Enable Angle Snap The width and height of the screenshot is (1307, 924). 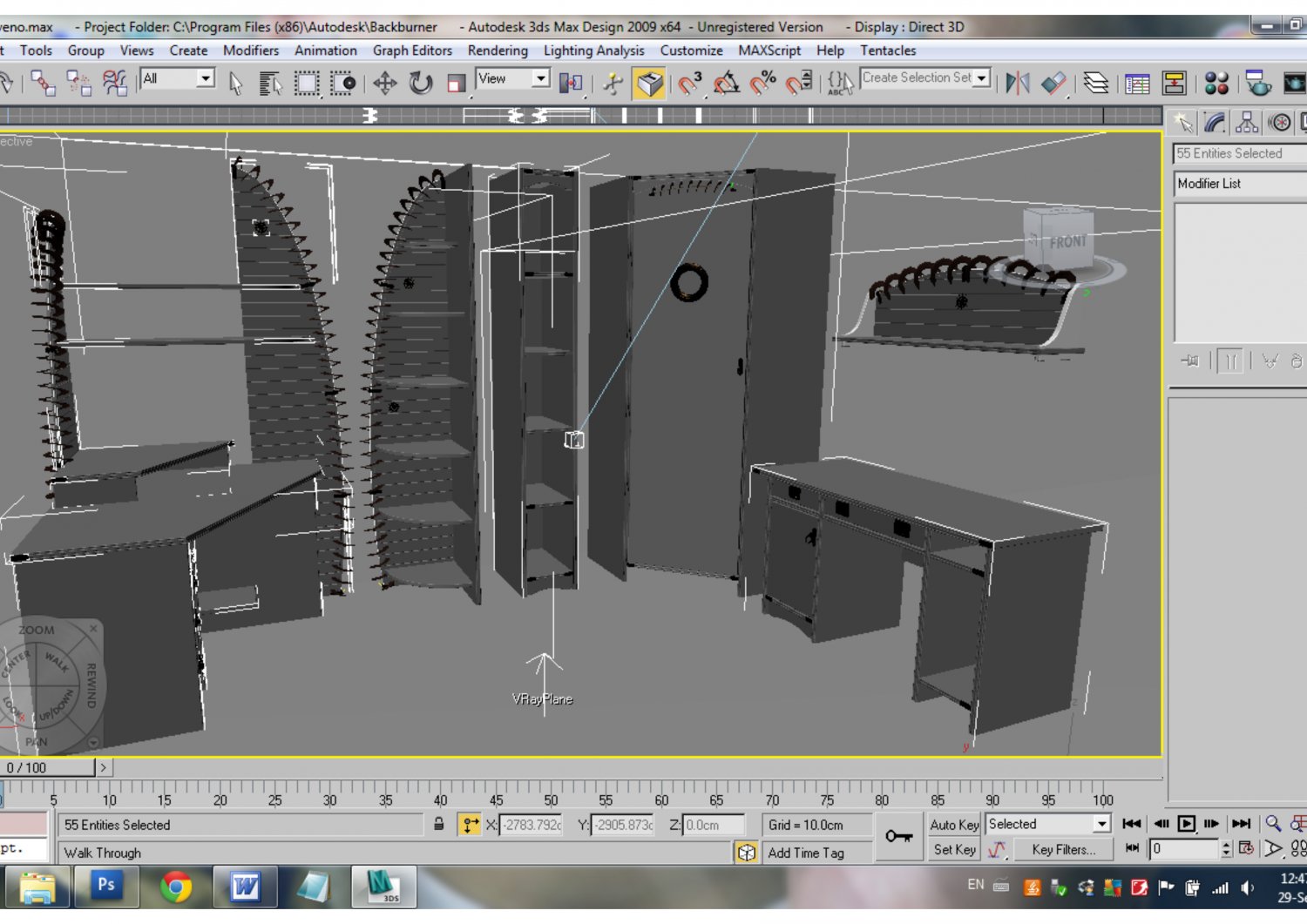click(x=724, y=84)
